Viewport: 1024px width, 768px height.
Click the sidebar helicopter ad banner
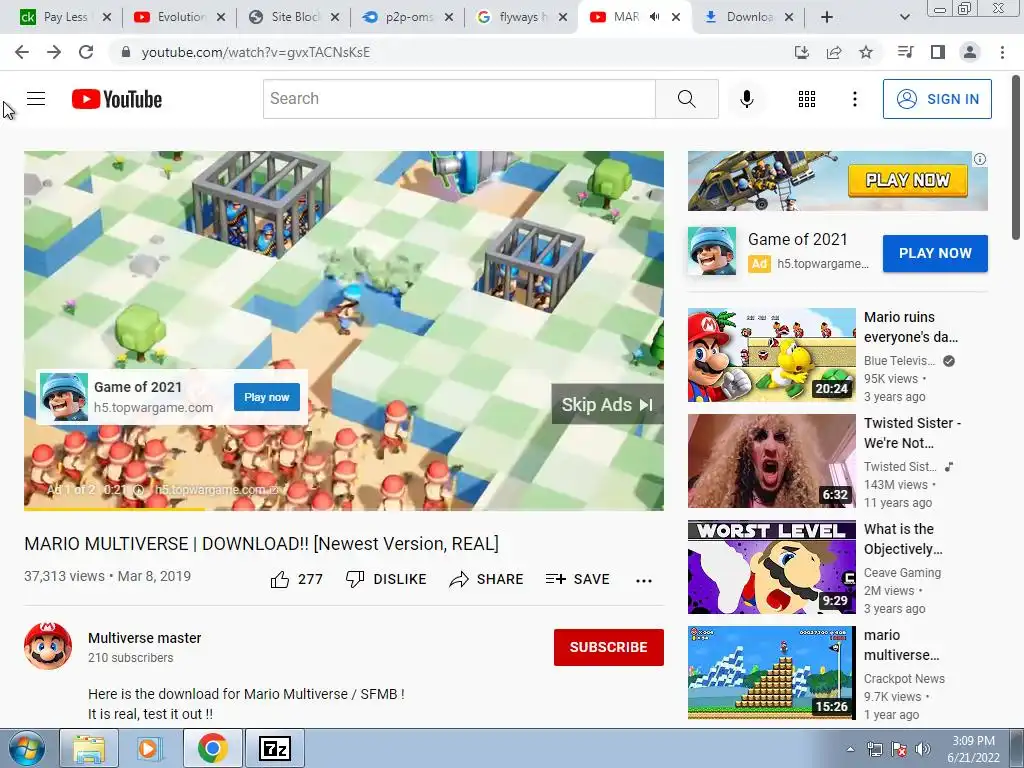pos(837,181)
